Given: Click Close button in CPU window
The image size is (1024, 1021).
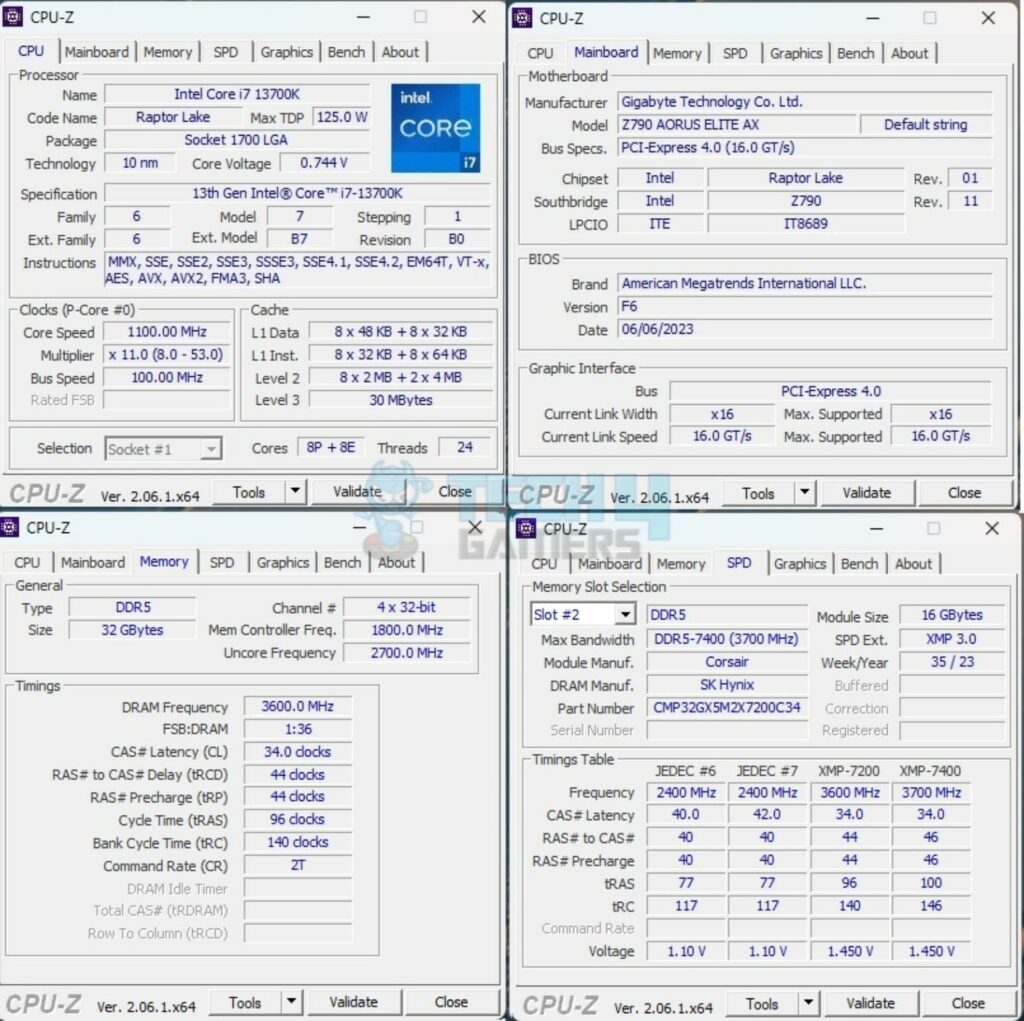Looking at the screenshot, I should 455,491.
